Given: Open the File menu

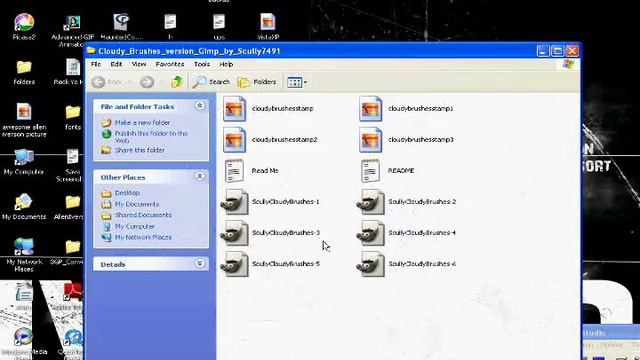Looking at the screenshot, I should pos(96,64).
